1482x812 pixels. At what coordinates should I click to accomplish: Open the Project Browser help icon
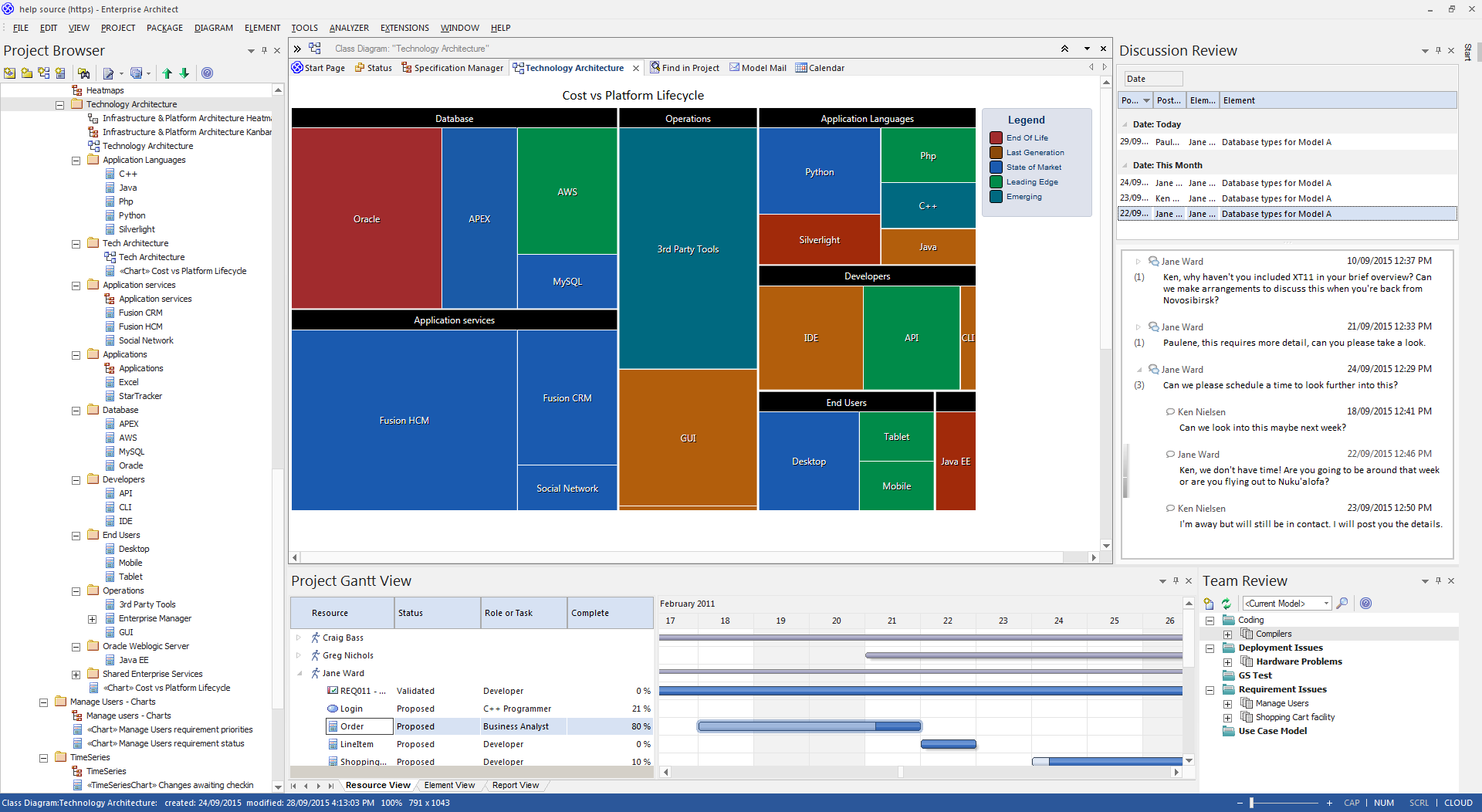207,73
